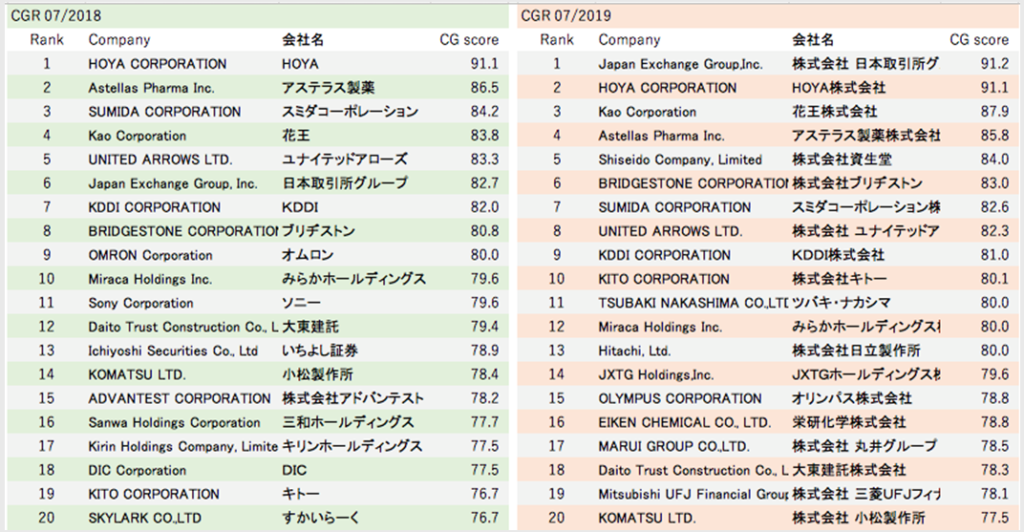Select Shiseido Company, Limited
The image size is (1024, 532).
[680, 159]
